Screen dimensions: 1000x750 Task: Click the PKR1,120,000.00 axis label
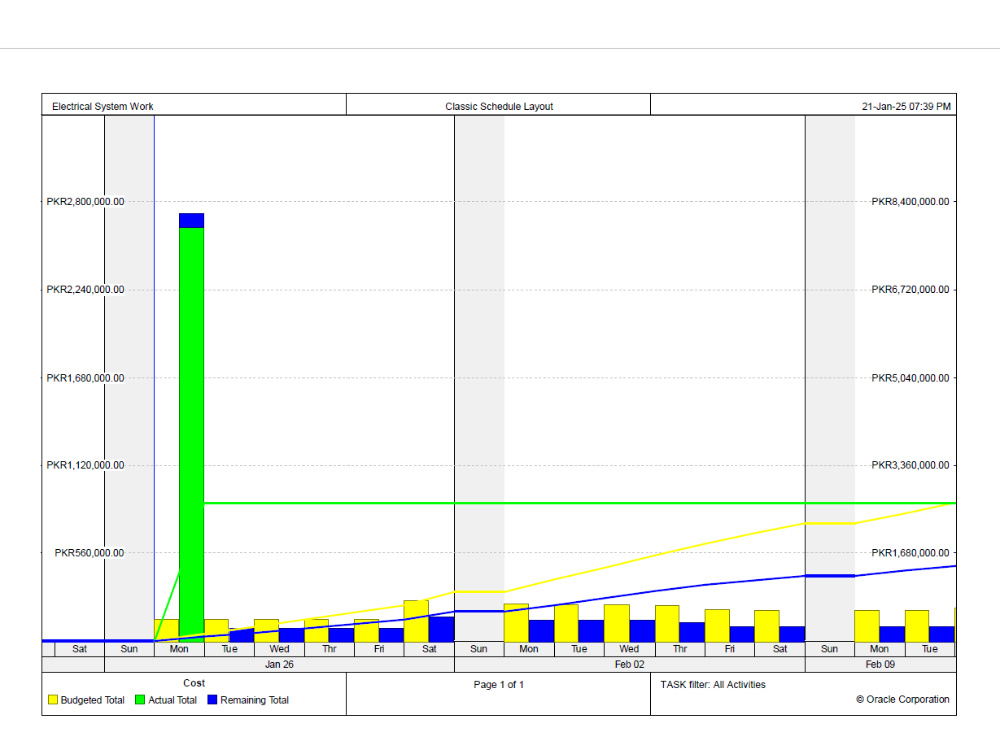tap(85, 465)
